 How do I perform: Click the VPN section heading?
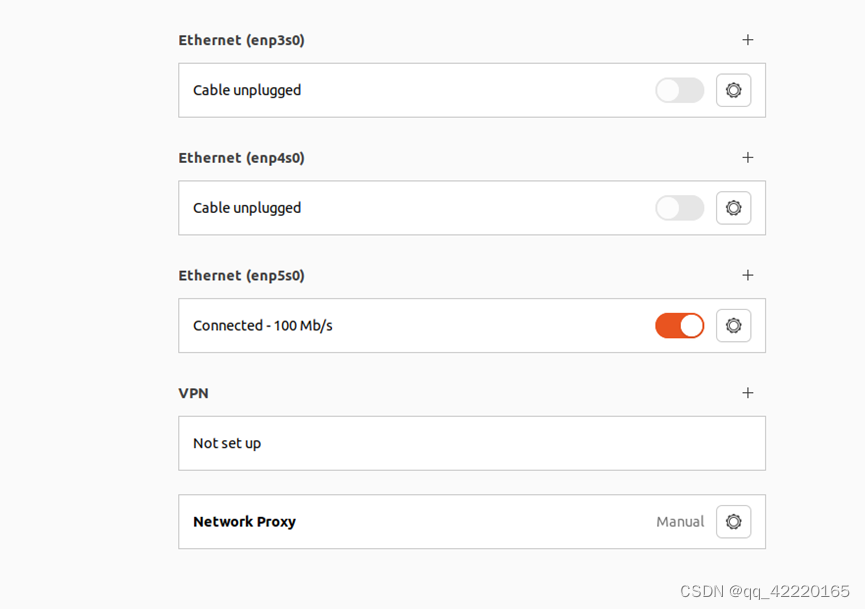[193, 393]
